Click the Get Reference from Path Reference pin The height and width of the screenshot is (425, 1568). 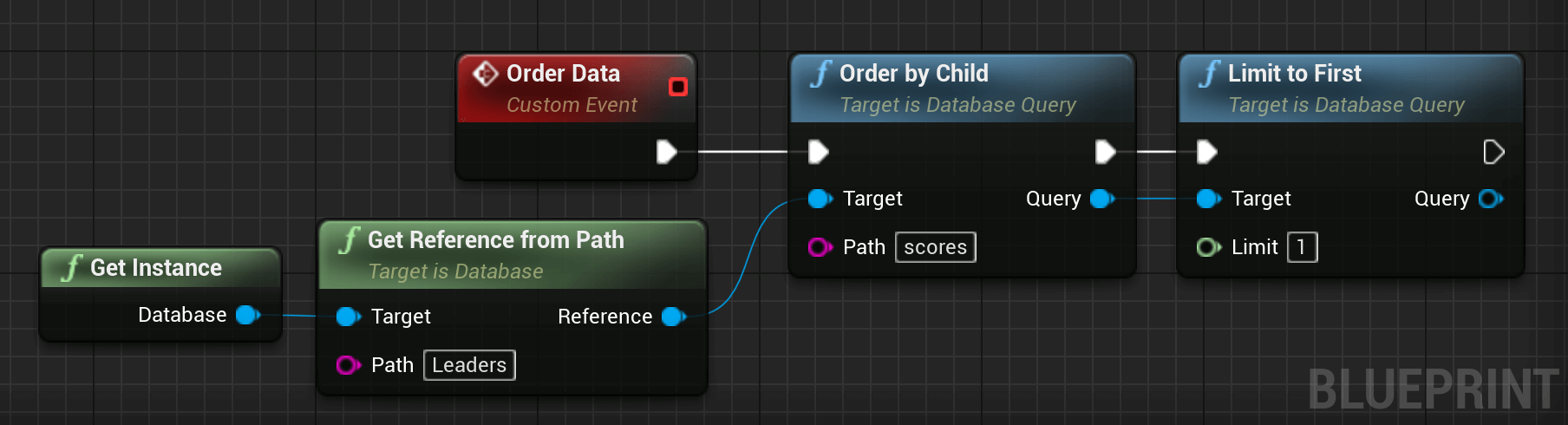tap(674, 317)
